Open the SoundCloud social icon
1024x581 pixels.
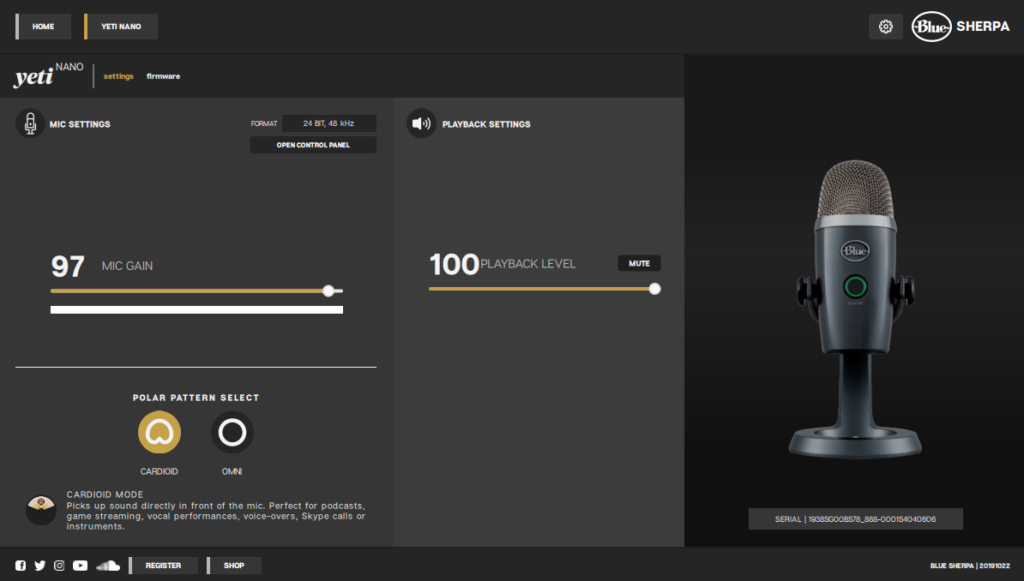[x=108, y=565]
